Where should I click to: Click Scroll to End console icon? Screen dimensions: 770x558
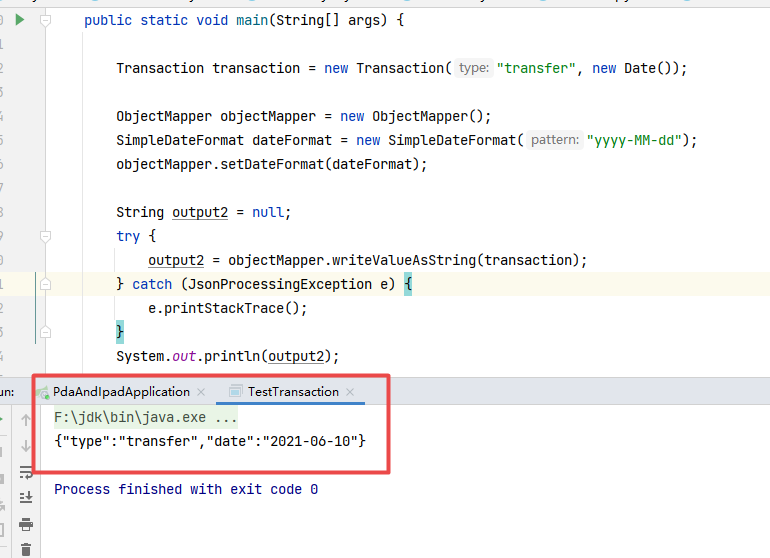26,498
